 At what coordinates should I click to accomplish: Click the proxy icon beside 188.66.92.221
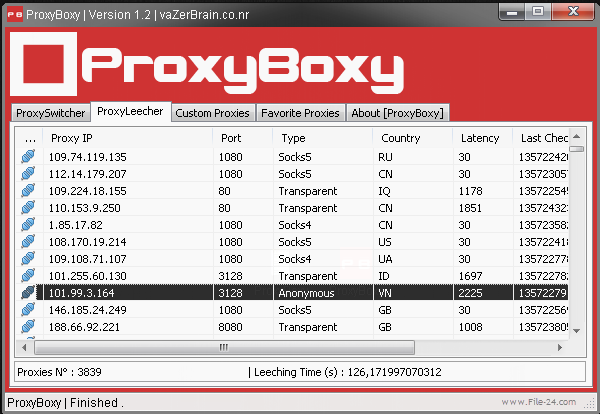(x=28, y=326)
